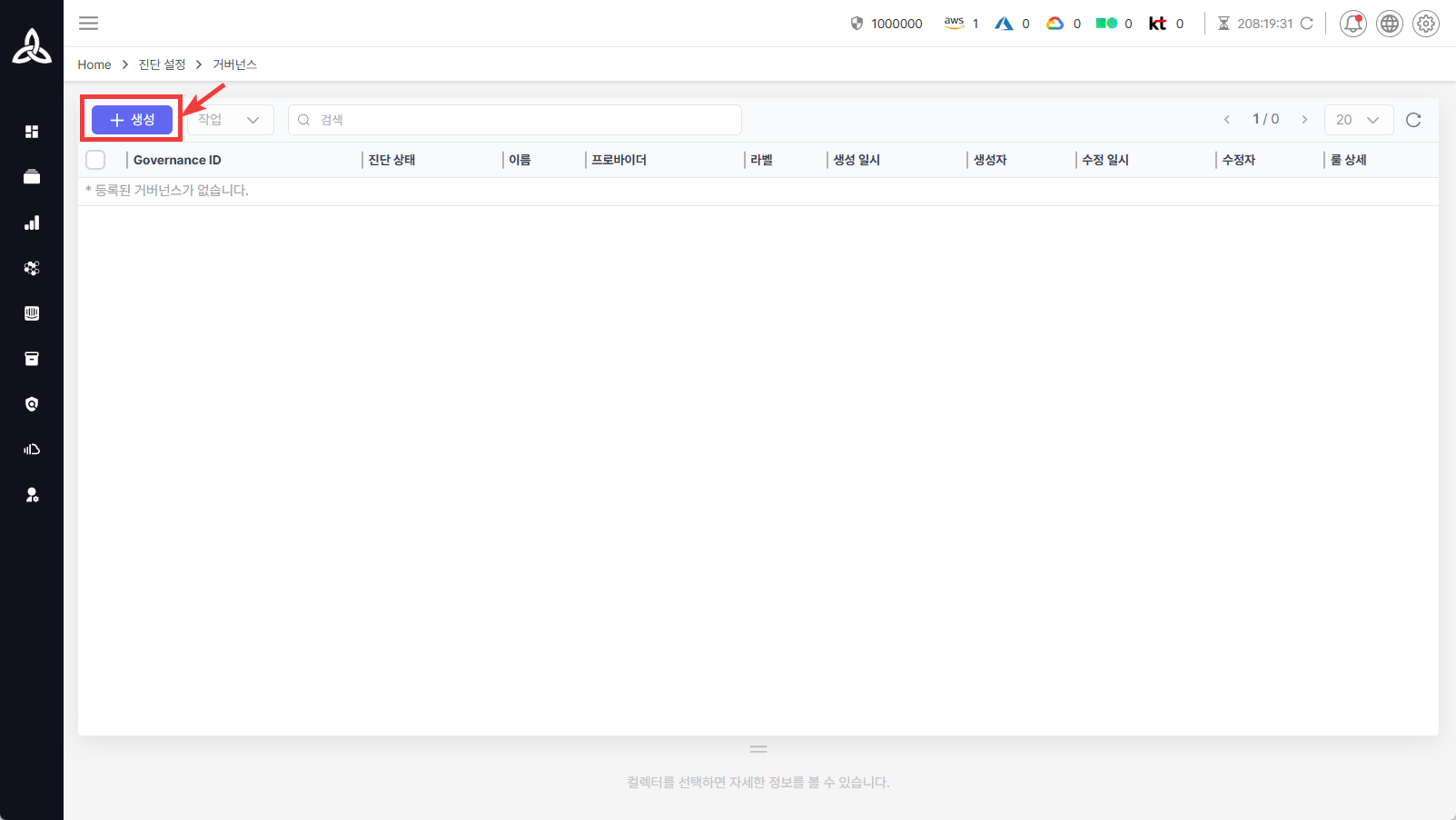The image size is (1456, 820).
Task: Open the settings gear icon
Action: point(1425,24)
